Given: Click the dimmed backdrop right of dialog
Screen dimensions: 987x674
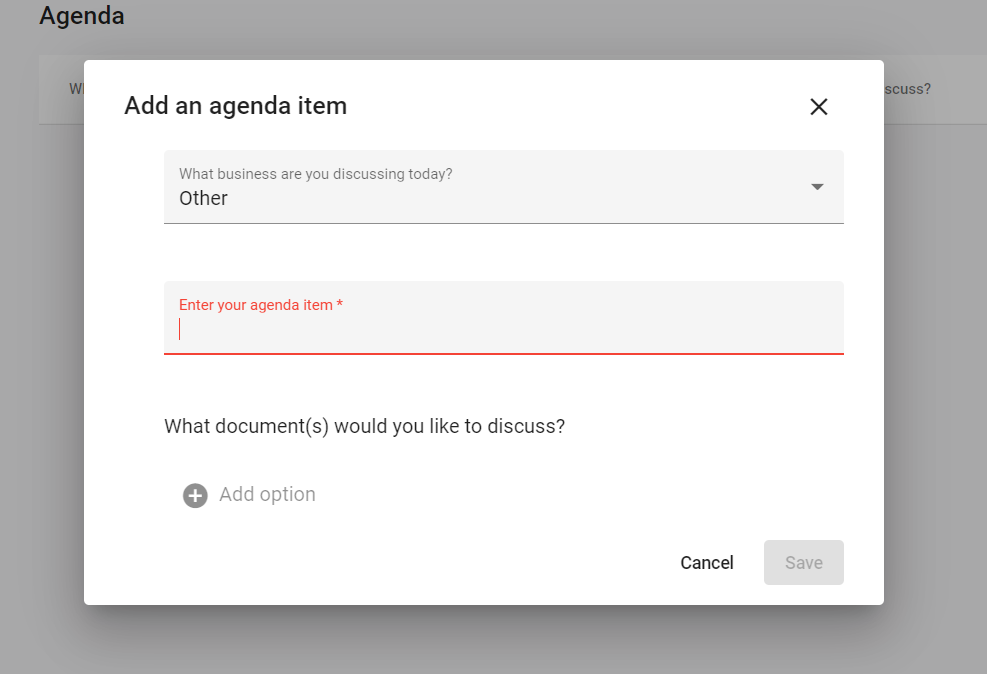Looking at the screenshot, I should [x=935, y=350].
